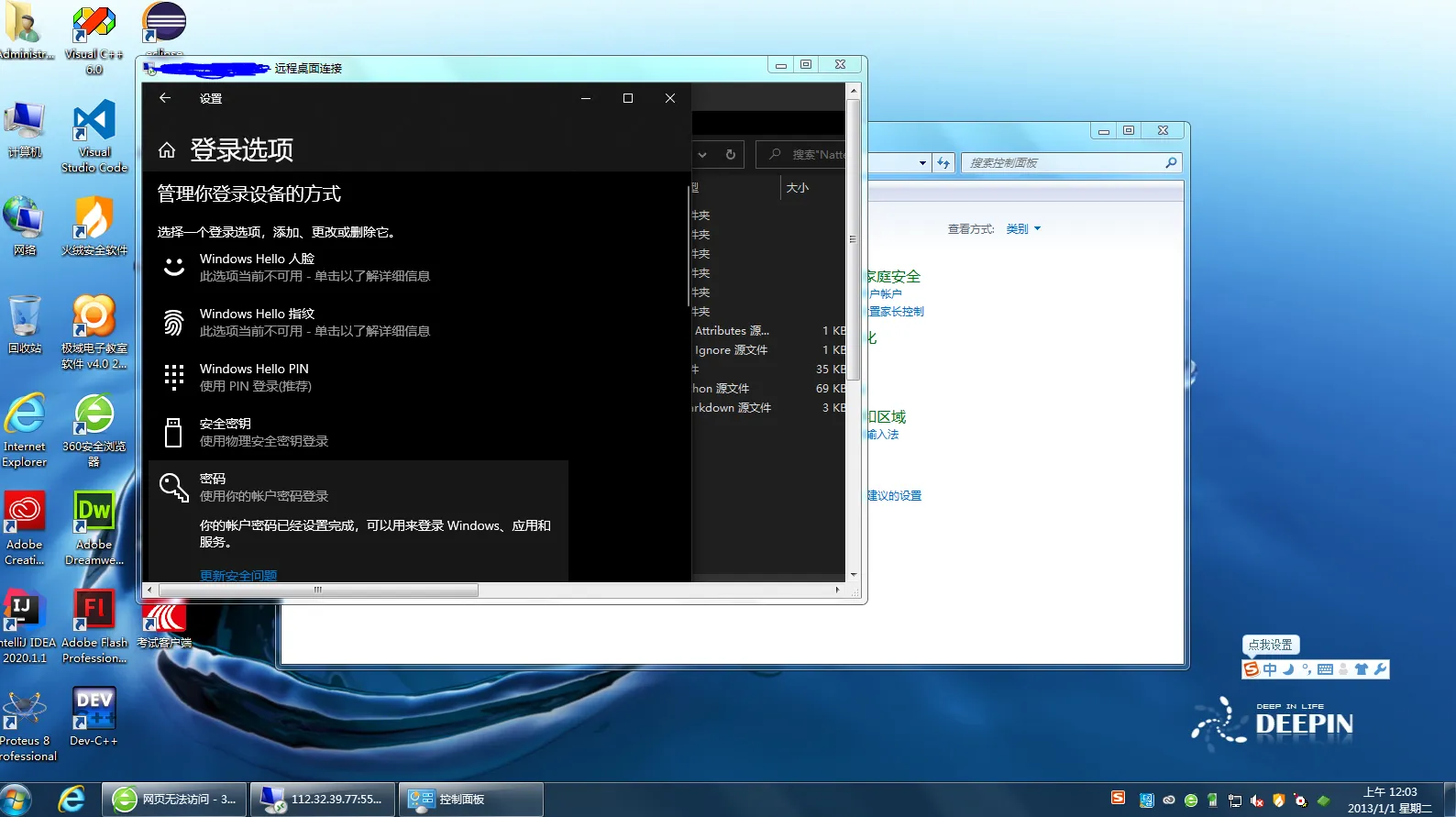
Task: Expand address history dropdown in remote explorer
Action: [x=702, y=155]
